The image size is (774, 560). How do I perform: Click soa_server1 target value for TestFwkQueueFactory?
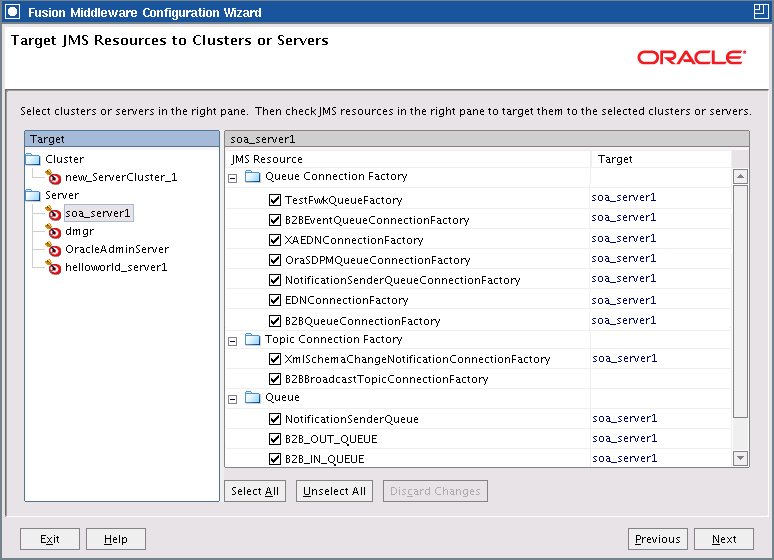pyautogui.click(x=624, y=198)
